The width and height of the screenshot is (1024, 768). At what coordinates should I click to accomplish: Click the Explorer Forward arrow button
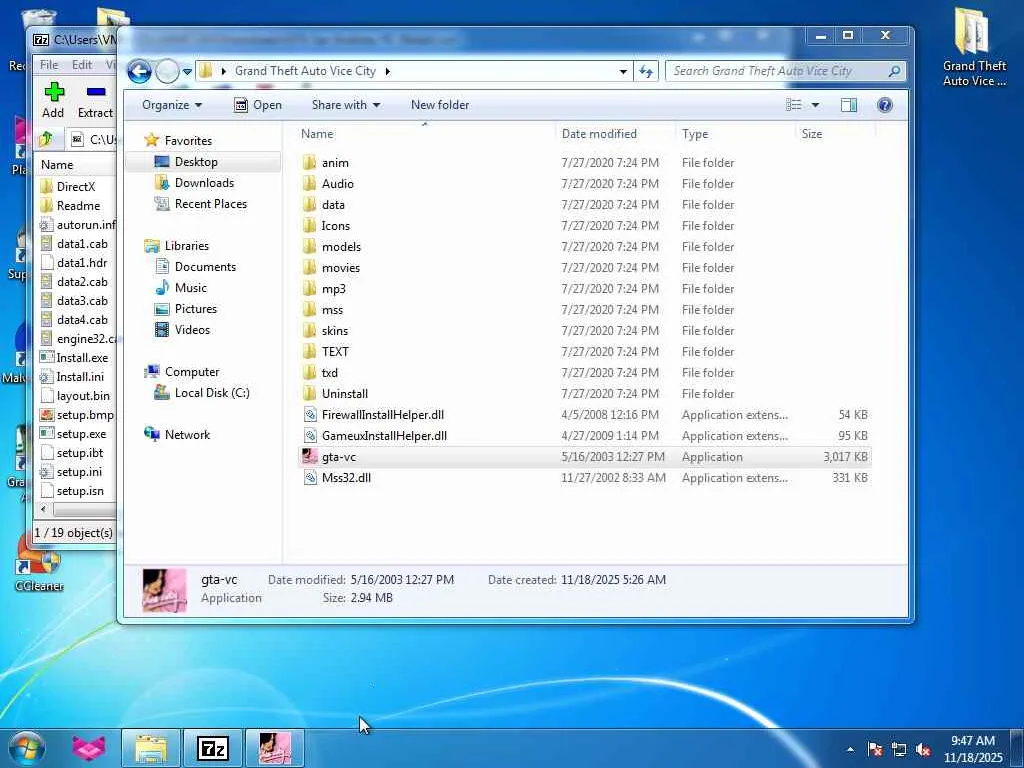click(167, 71)
